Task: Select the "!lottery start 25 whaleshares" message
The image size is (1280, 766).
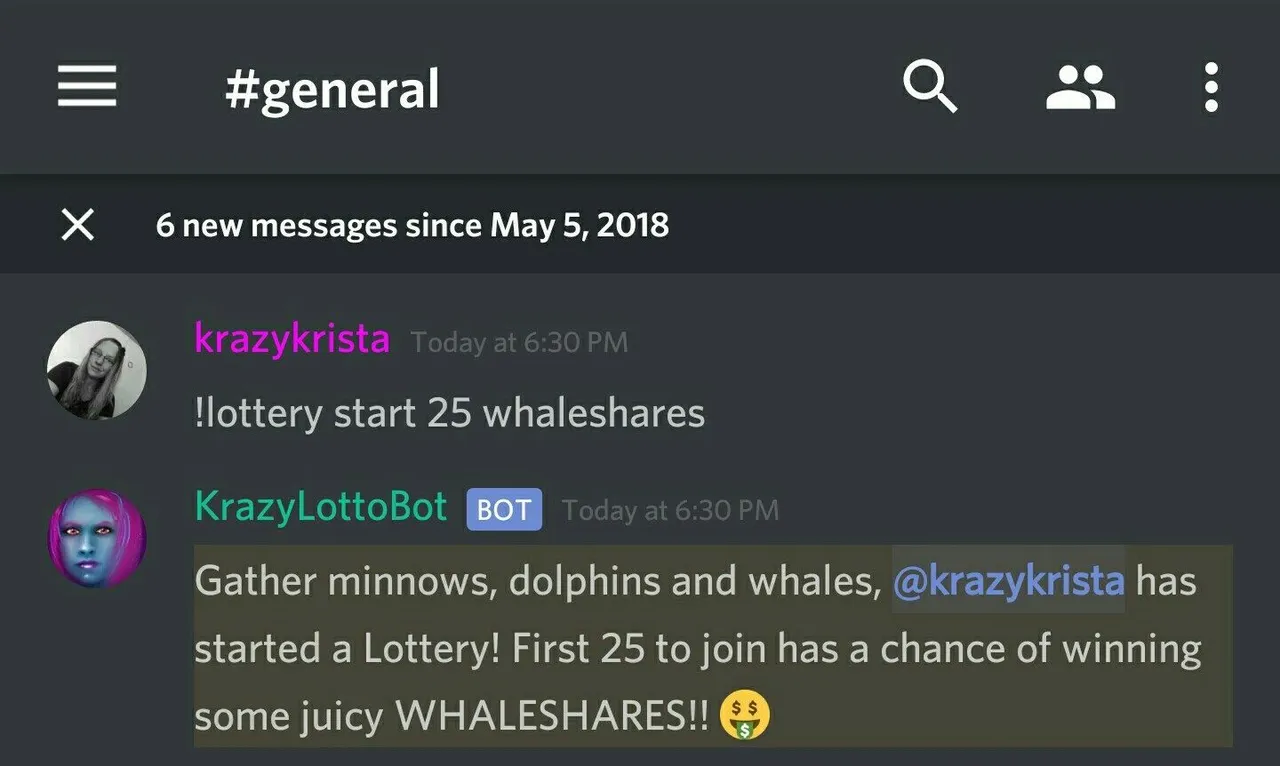Action: pyautogui.click(x=450, y=413)
